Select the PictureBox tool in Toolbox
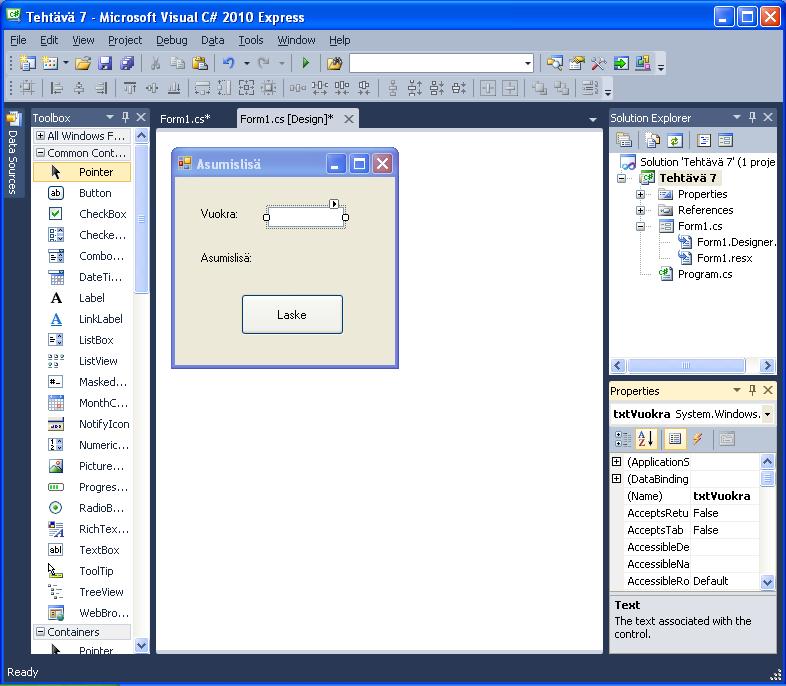 click(x=102, y=466)
